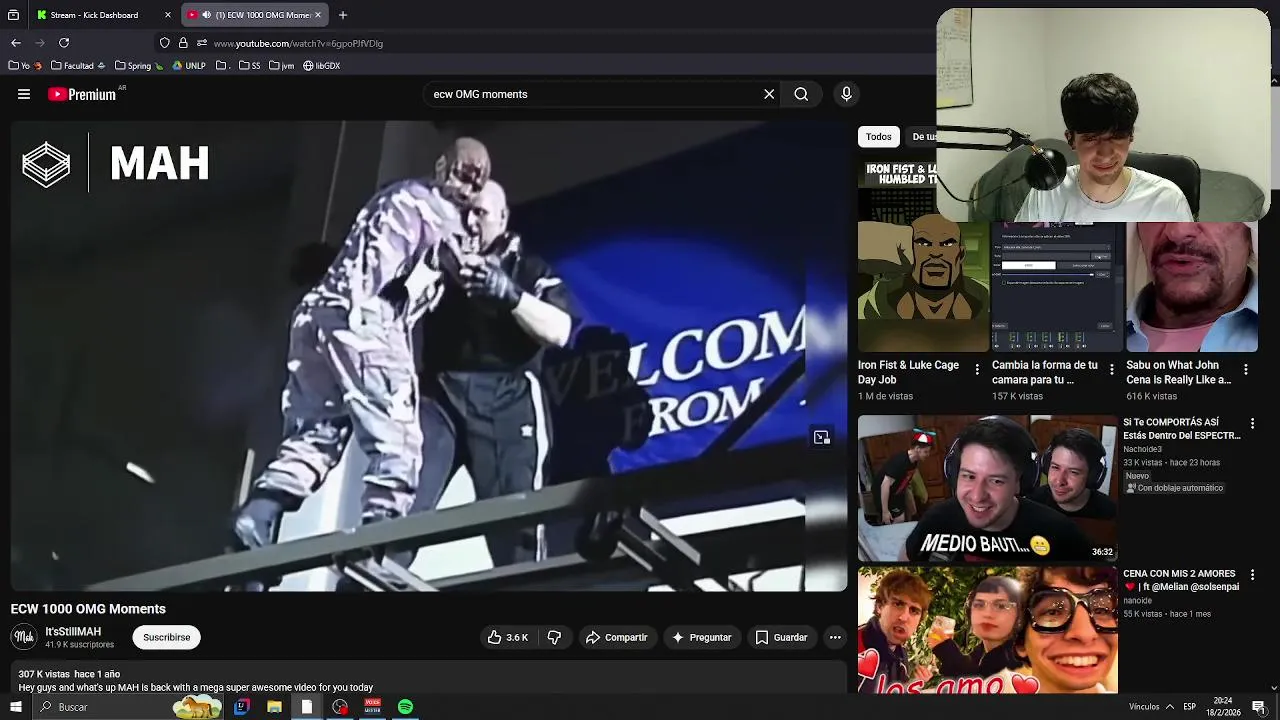
Task: Go back with the browser arrow
Action: (16, 43)
